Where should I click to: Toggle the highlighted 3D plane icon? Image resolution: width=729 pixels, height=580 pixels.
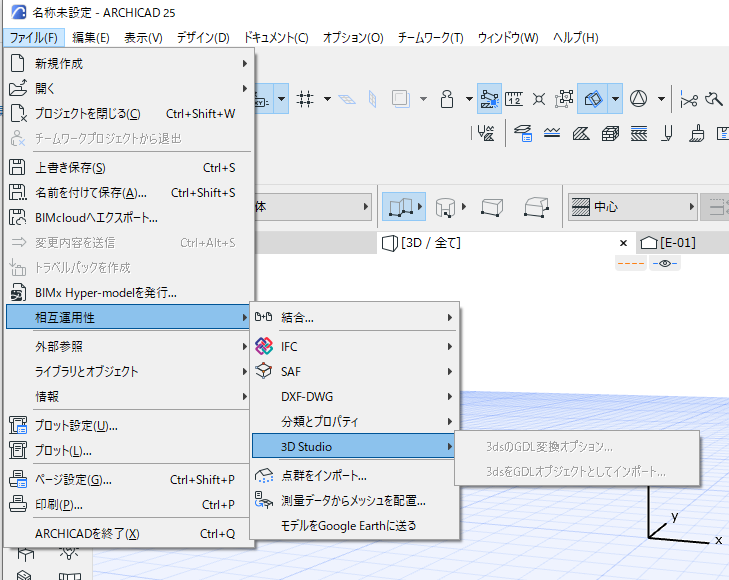click(x=593, y=99)
